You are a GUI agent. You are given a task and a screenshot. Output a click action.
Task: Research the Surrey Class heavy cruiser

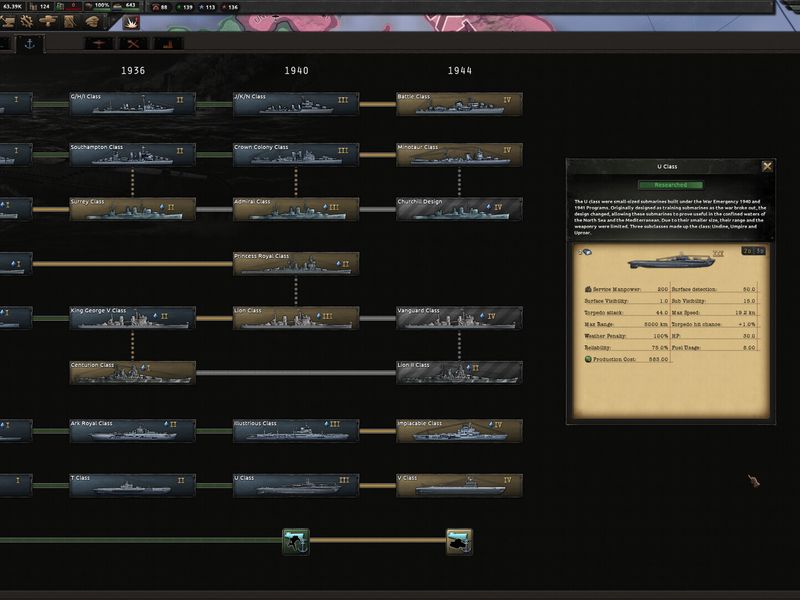click(x=133, y=209)
